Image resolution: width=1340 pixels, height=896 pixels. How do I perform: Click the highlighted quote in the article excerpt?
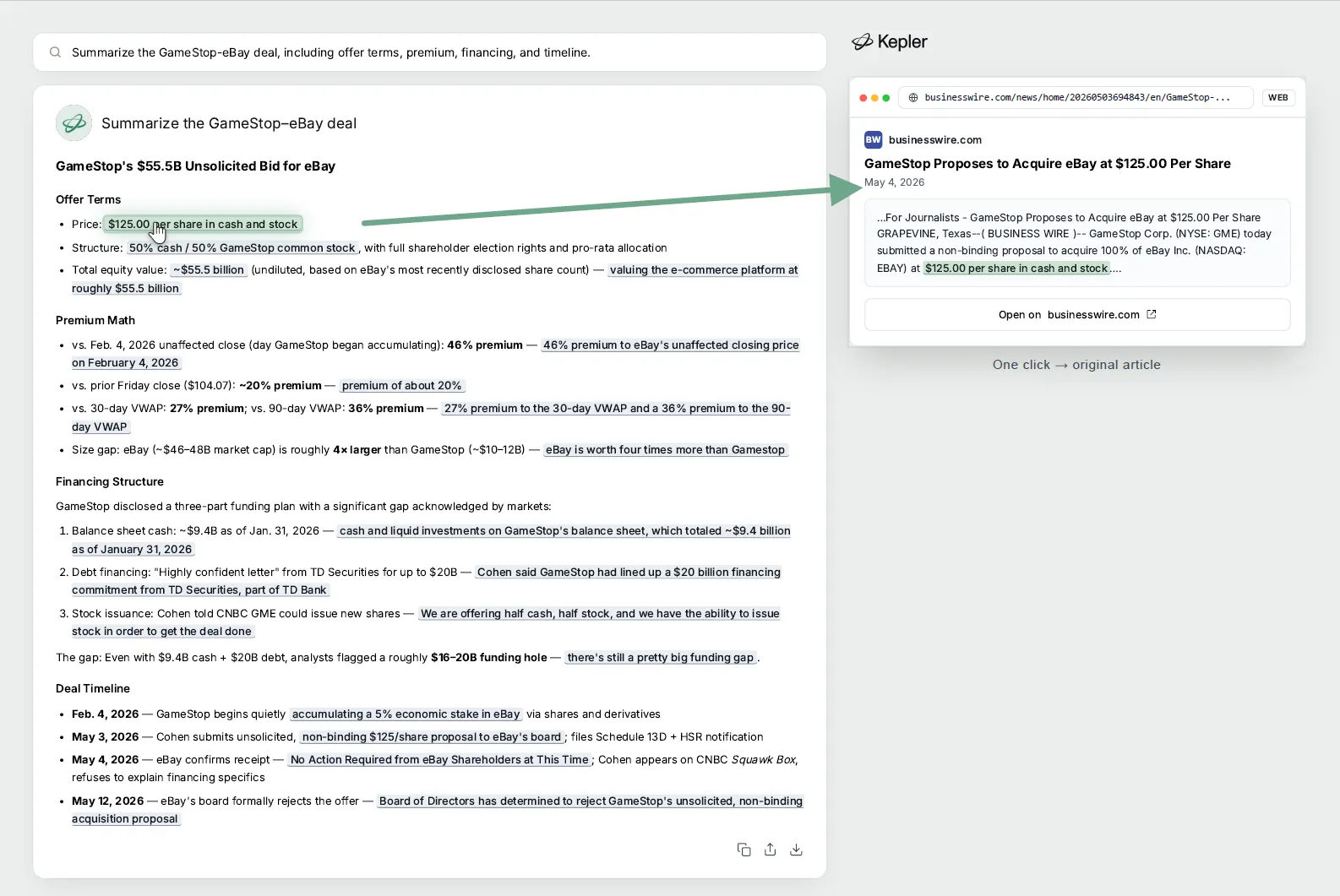click(1016, 269)
